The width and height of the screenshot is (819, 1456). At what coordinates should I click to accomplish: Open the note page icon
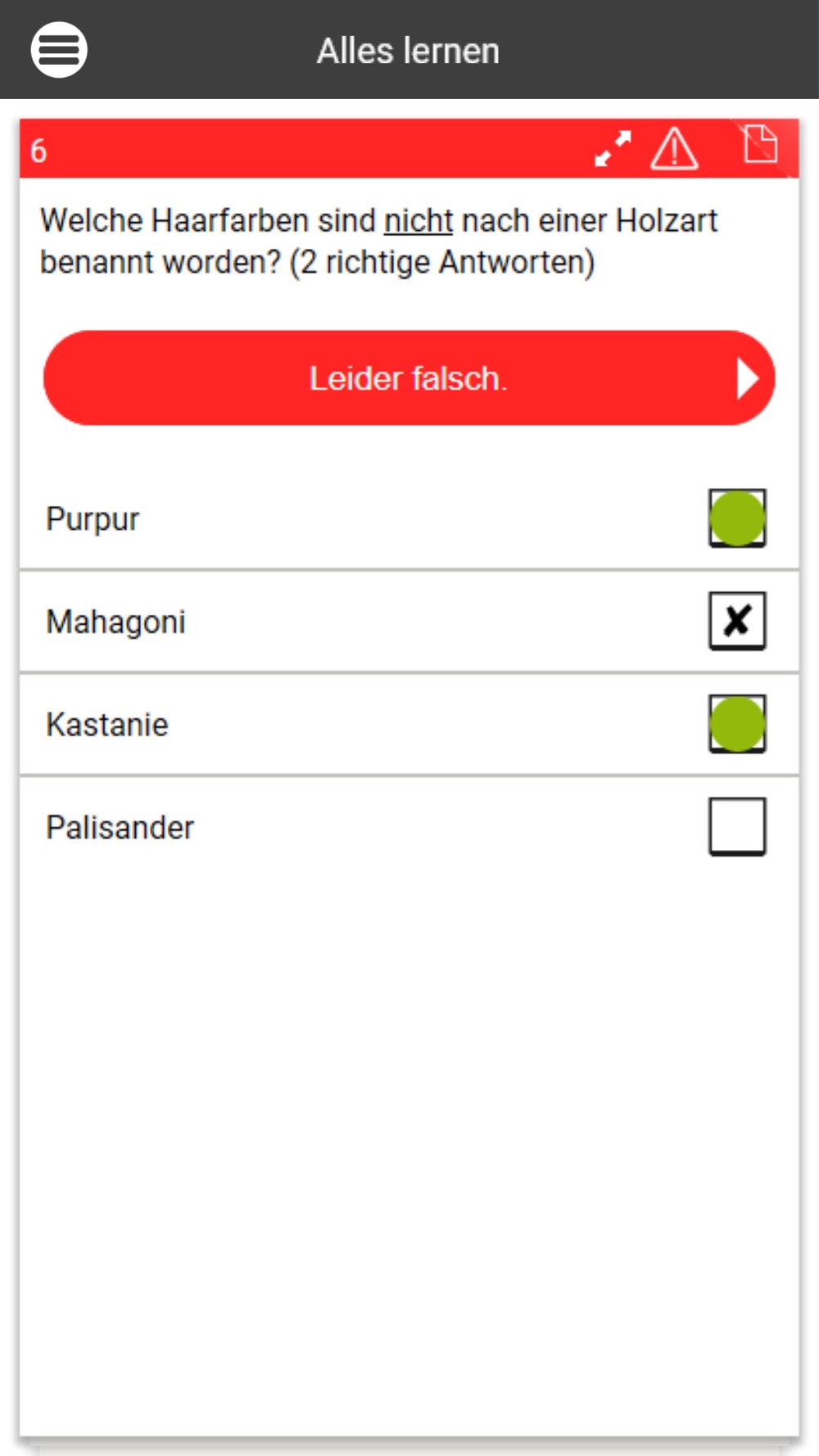760,144
